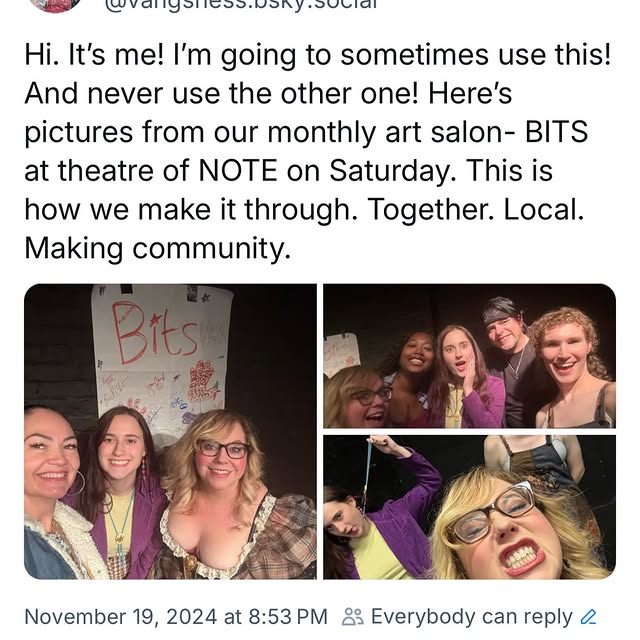Open the bottom-right selfie photo
Viewport: 640px width, 640px height.
[x=469, y=507]
